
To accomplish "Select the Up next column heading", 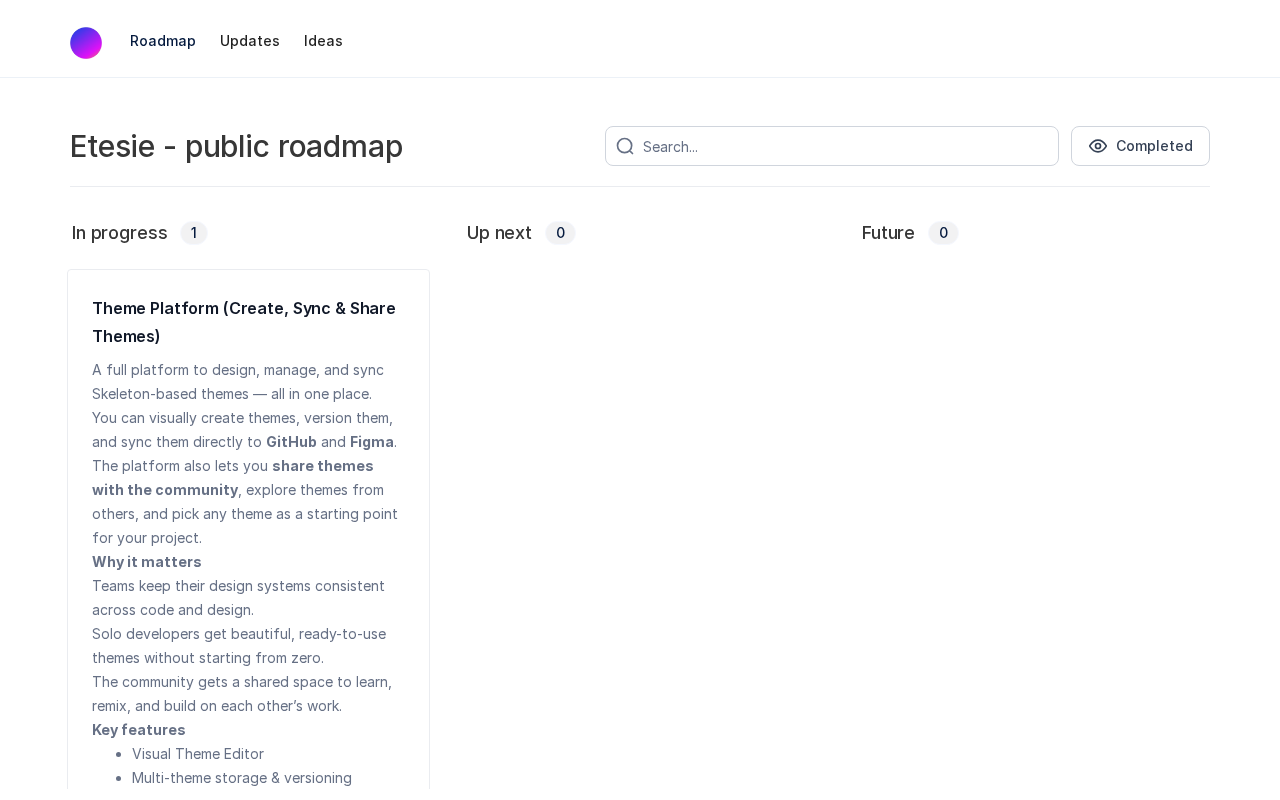I will pos(499,233).
